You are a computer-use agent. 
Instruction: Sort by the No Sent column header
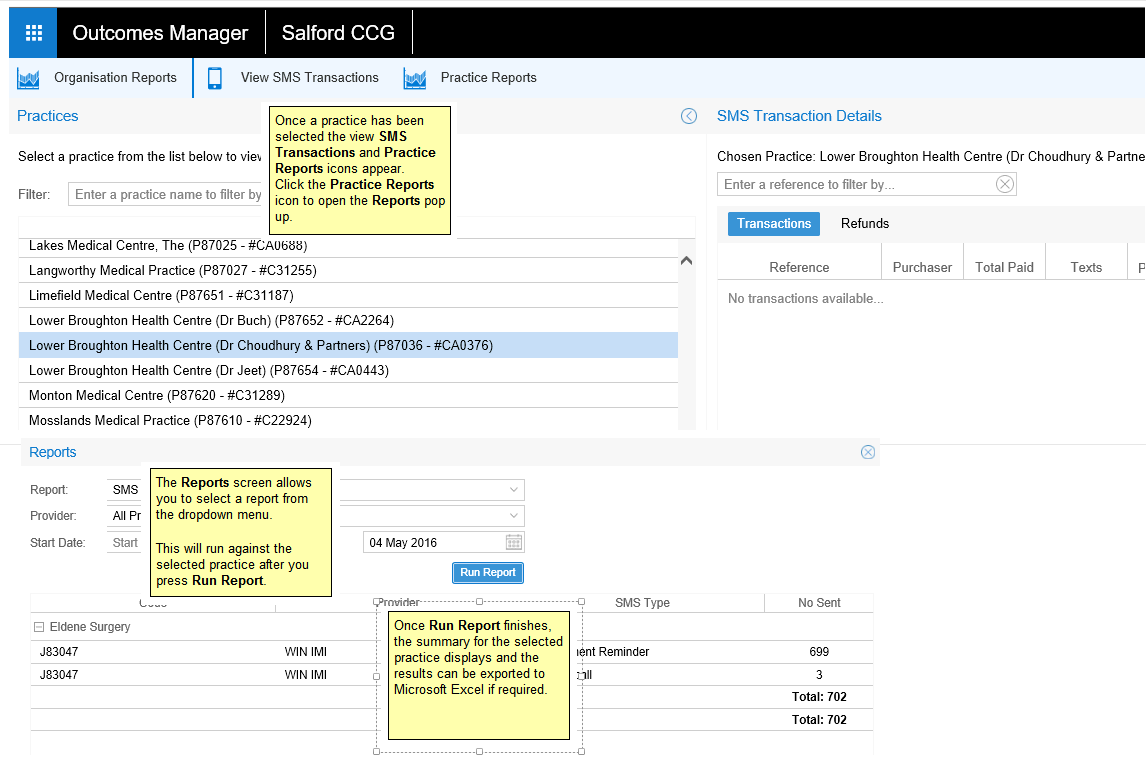(818, 603)
